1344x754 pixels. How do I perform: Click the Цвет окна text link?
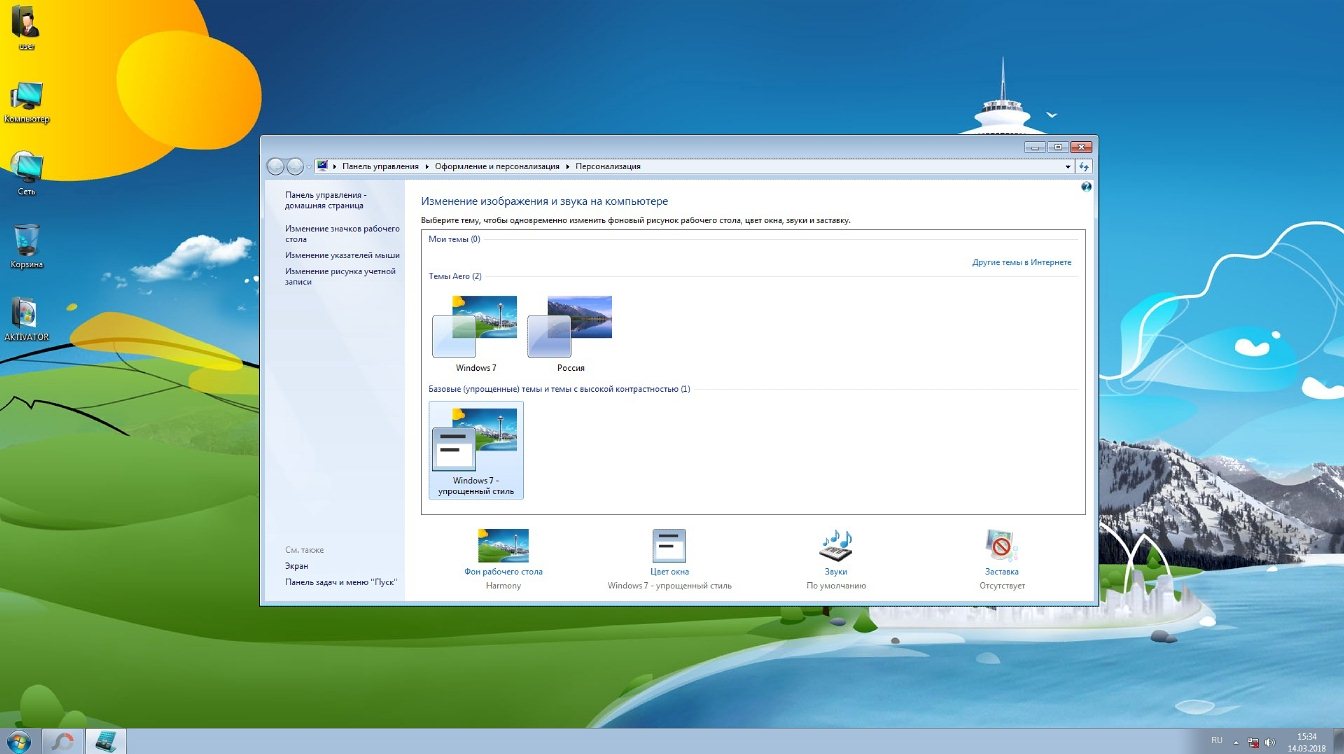[669, 572]
